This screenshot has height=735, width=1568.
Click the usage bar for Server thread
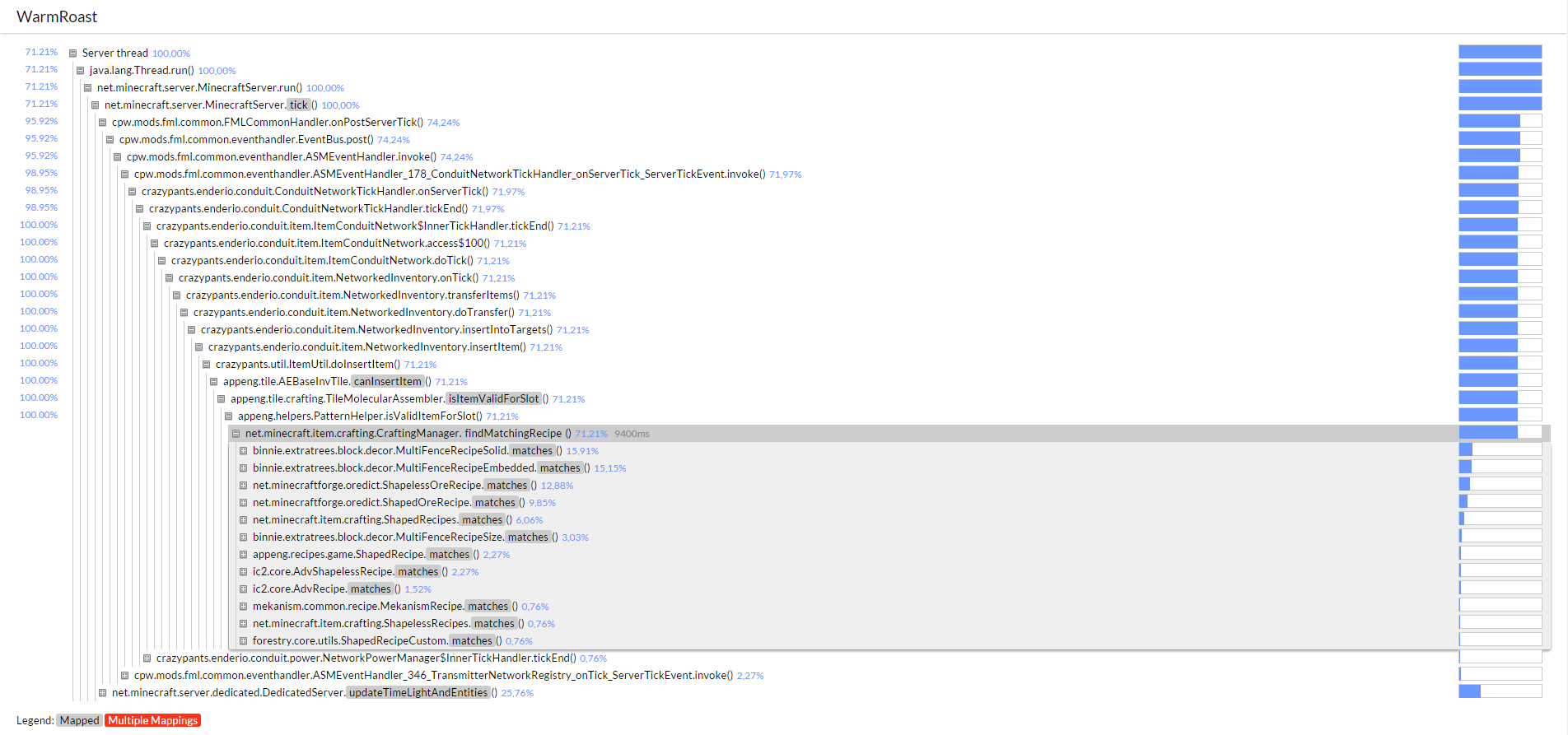[1500, 52]
